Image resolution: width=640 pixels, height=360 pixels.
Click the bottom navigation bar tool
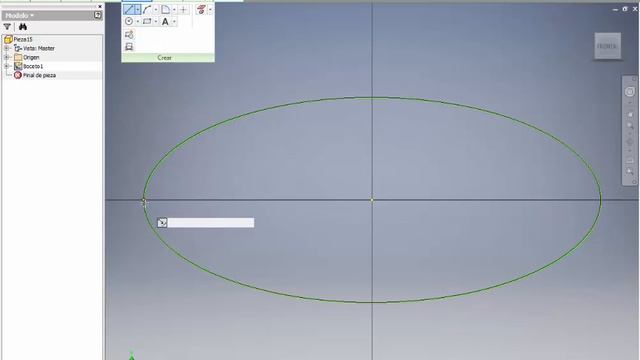click(630, 171)
